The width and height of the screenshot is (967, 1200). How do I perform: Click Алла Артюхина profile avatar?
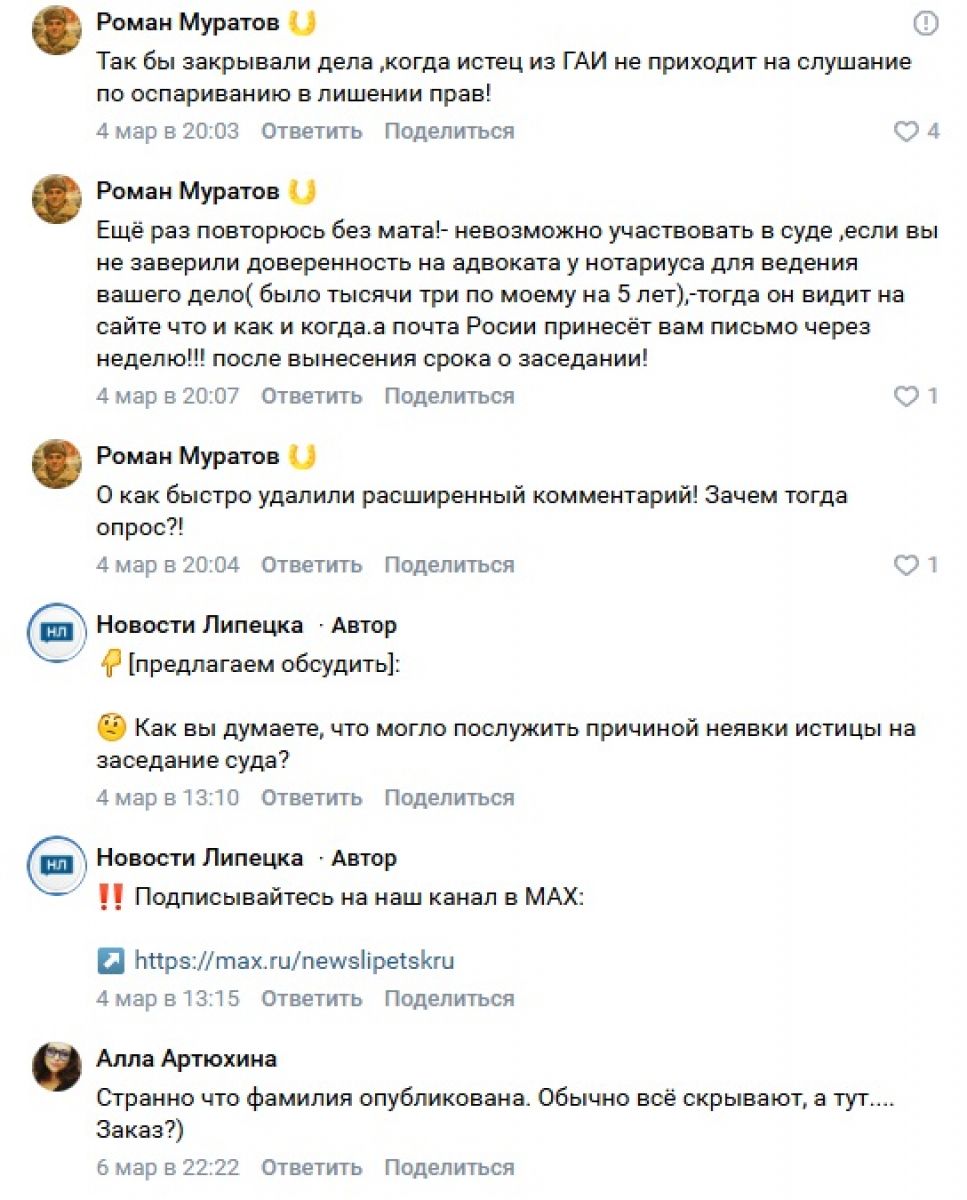tap(57, 1066)
